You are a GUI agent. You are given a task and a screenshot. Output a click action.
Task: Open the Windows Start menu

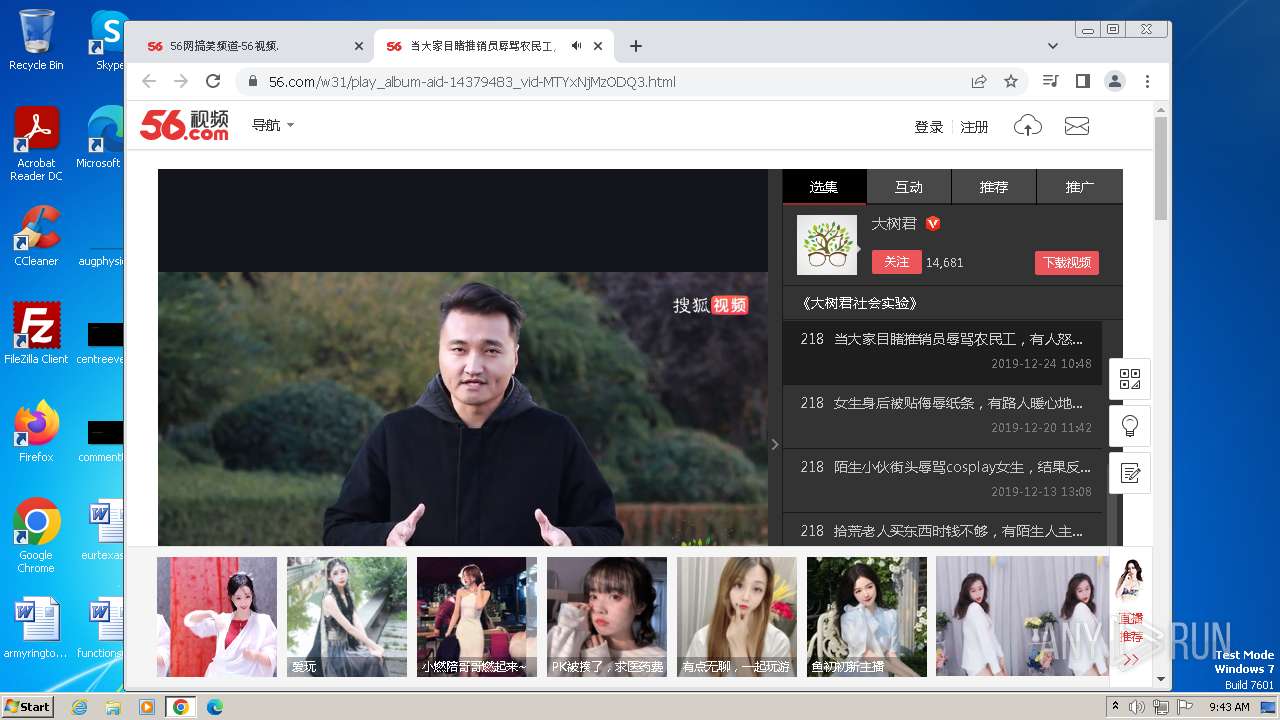(27, 707)
